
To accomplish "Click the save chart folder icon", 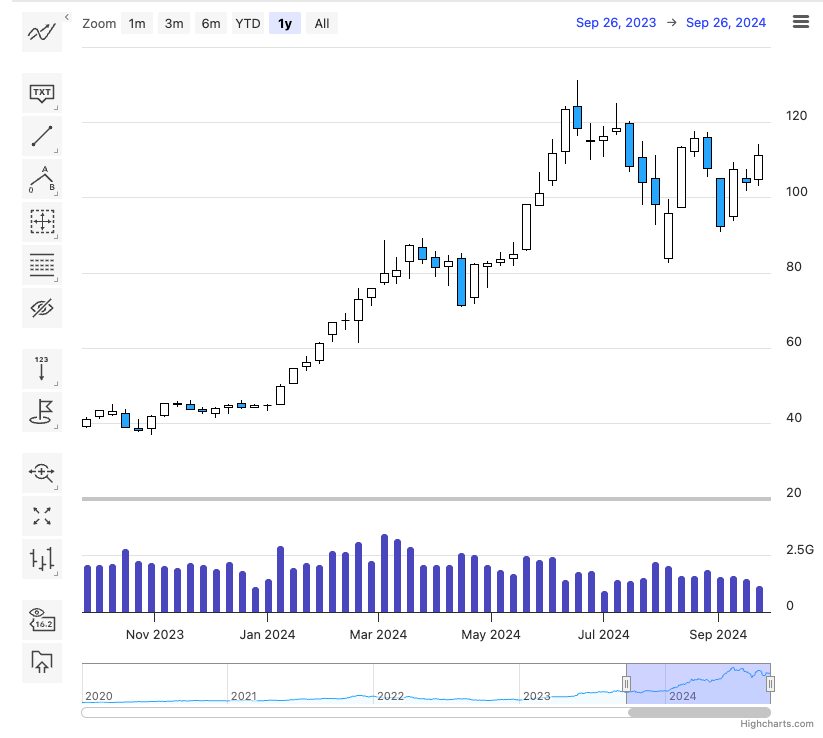I will click(42, 663).
